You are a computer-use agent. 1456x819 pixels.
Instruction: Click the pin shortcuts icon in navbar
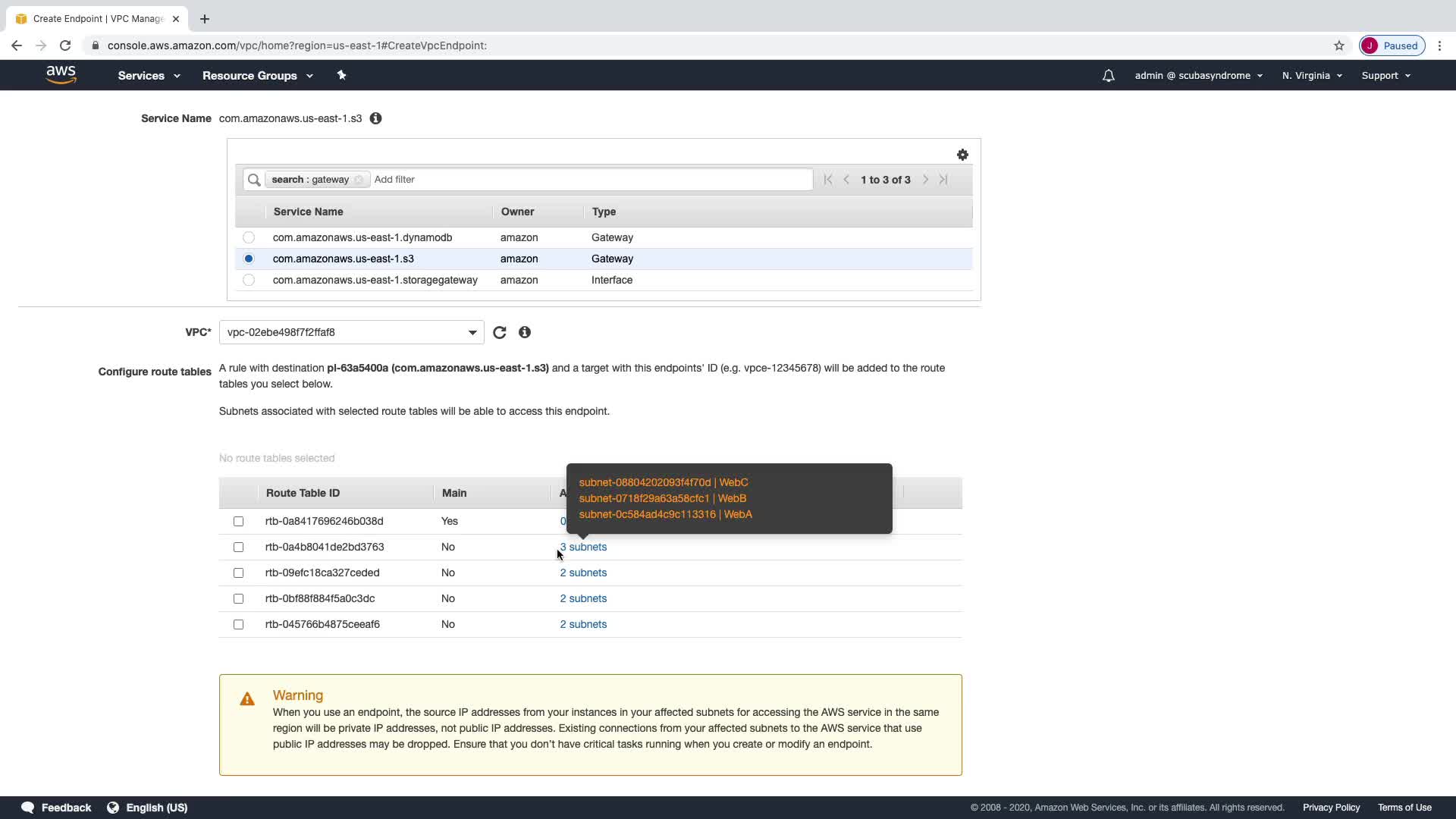tap(341, 75)
